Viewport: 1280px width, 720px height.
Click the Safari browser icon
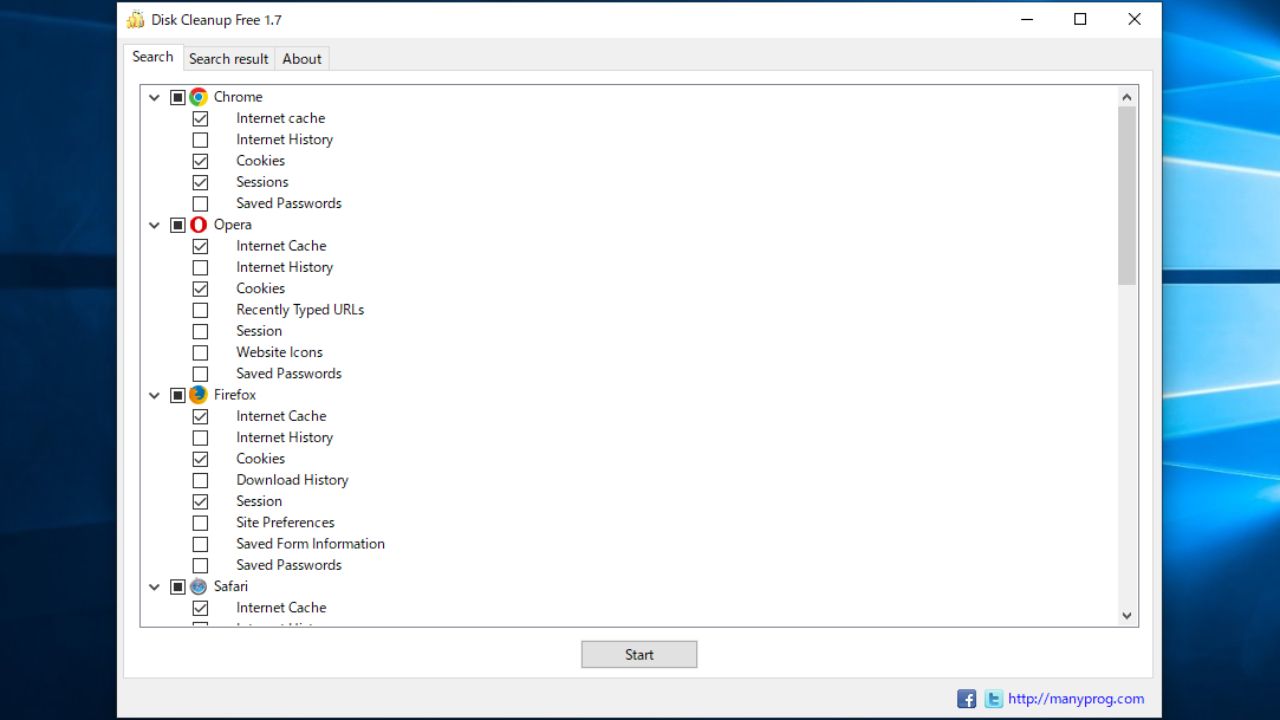pos(198,587)
